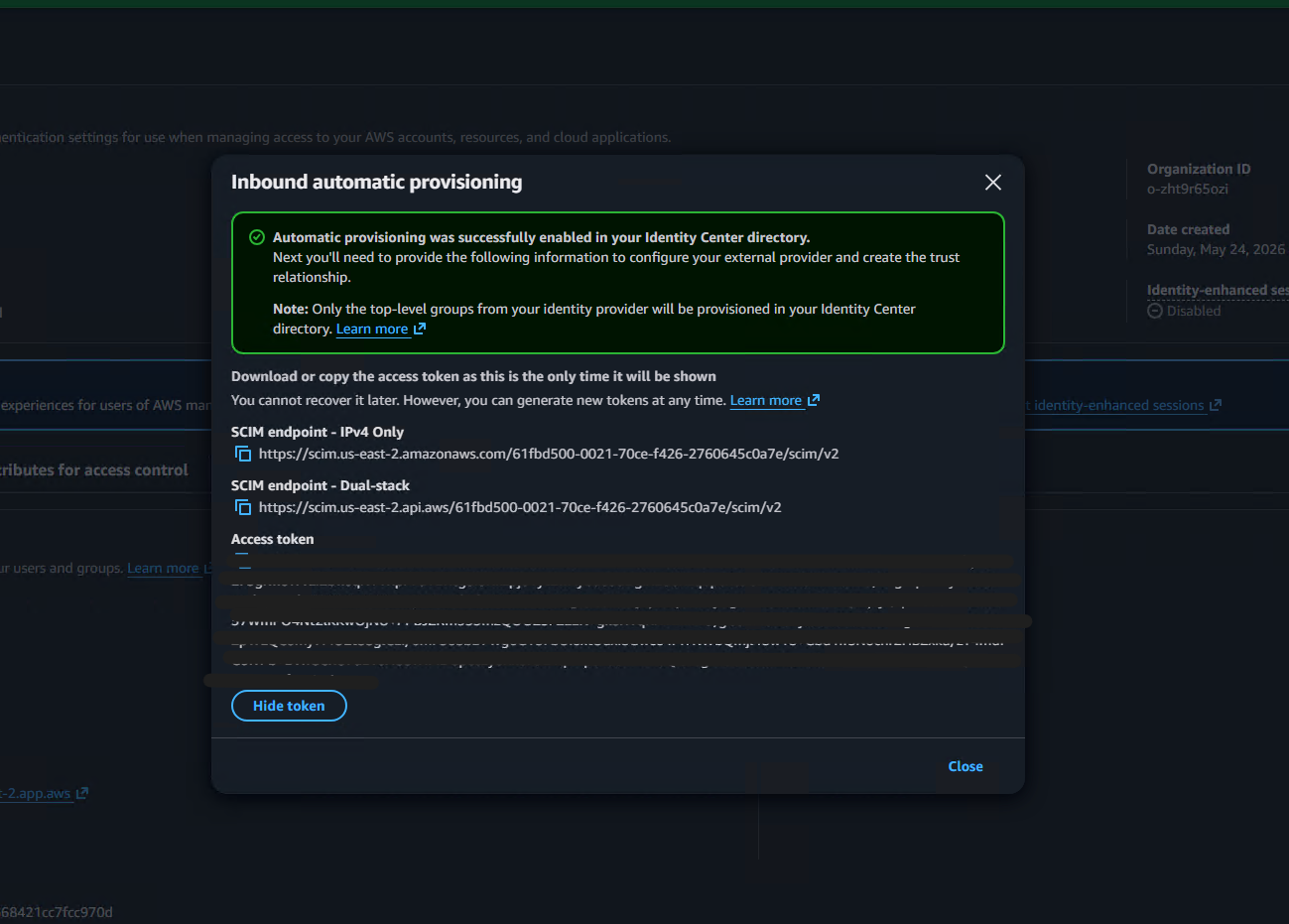The width and height of the screenshot is (1289, 924).
Task: Click external link icon beside banner Learn more
Action: click(x=420, y=329)
